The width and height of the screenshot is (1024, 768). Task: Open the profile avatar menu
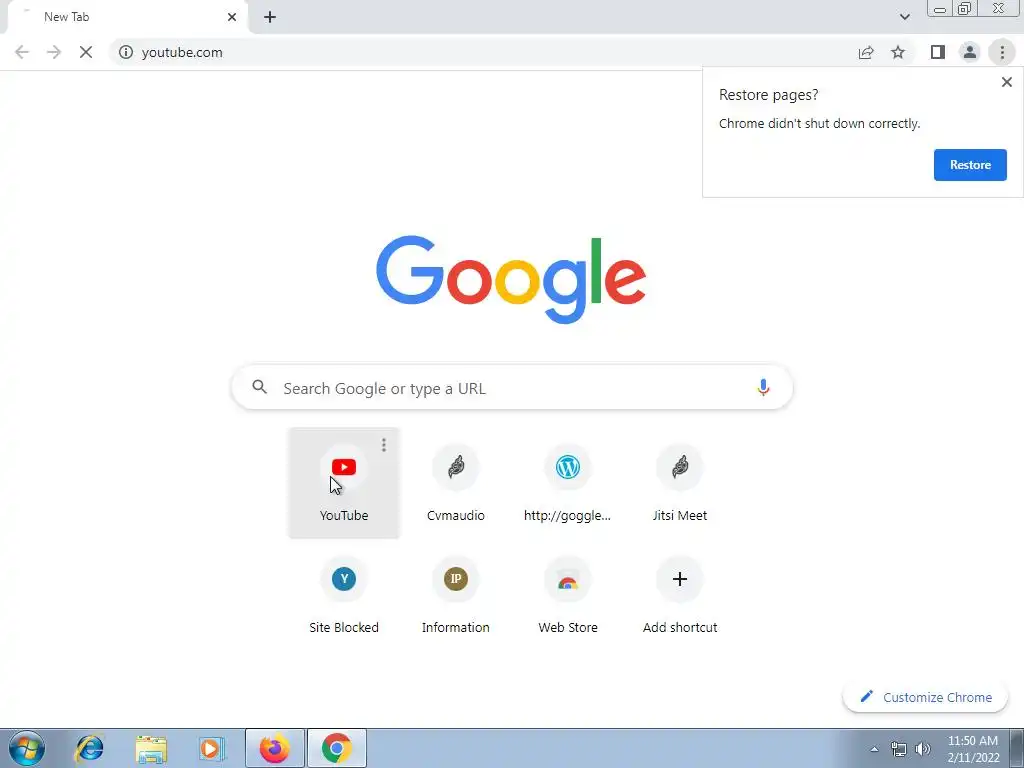click(x=970, y=52)
